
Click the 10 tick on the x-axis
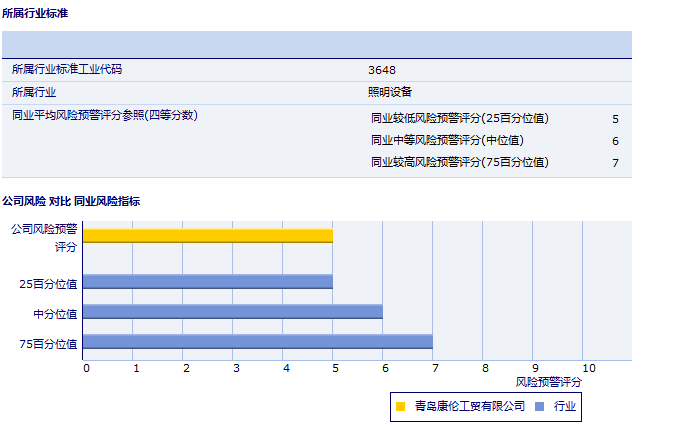588,368
